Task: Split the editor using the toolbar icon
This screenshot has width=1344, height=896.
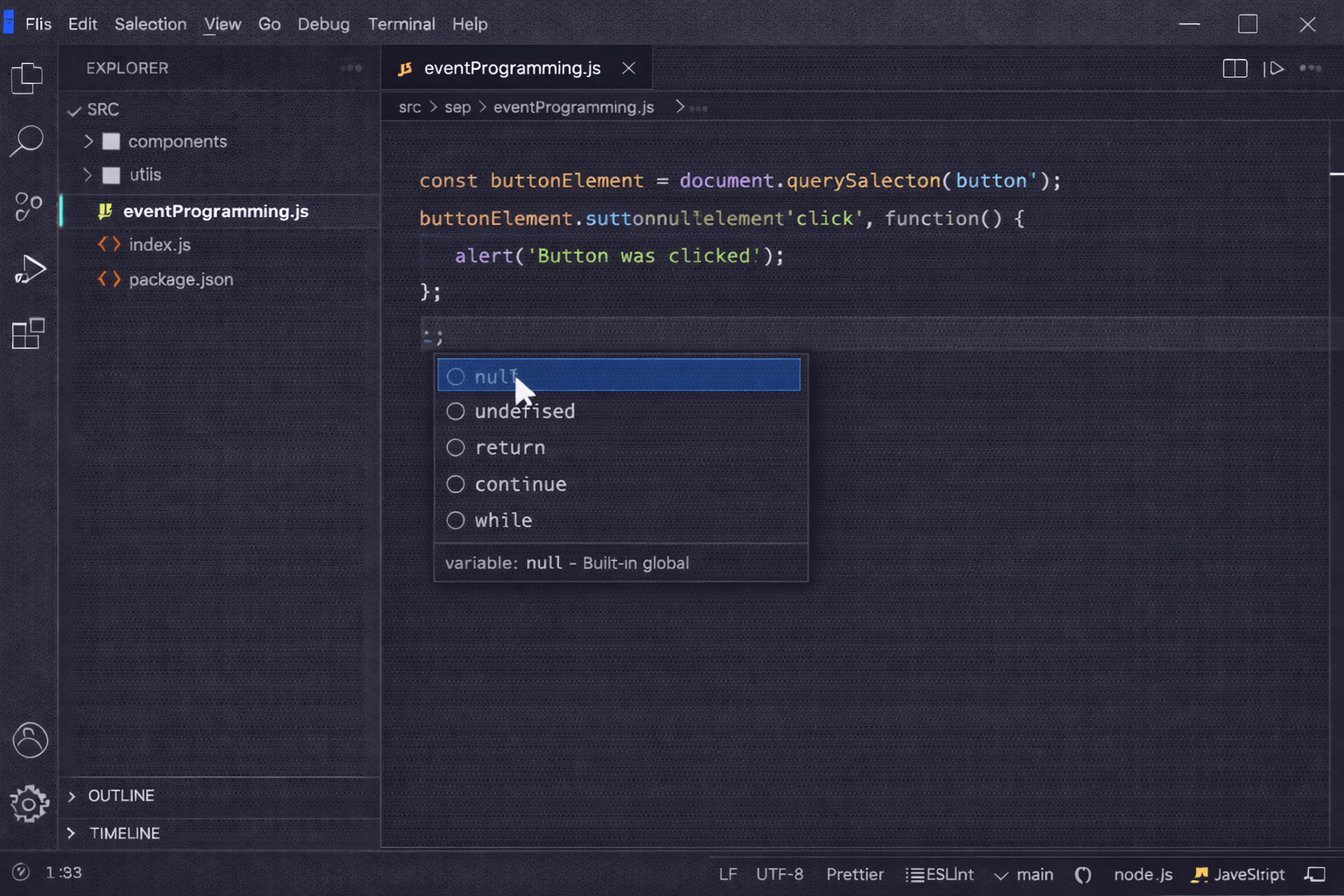Action: (1235, 67)
